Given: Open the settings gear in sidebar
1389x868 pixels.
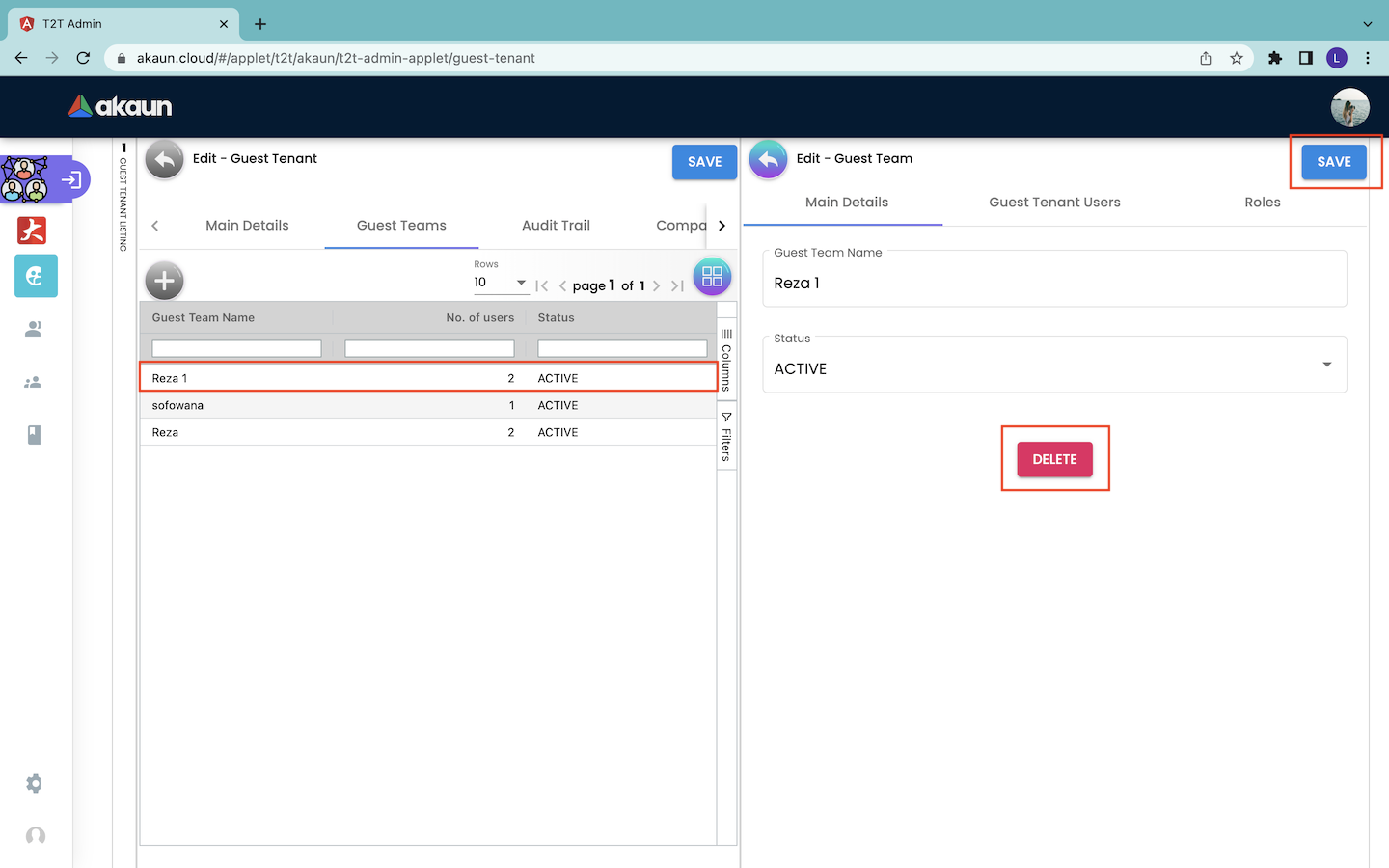Looking at the screenshot, I should tap(34, 784).
